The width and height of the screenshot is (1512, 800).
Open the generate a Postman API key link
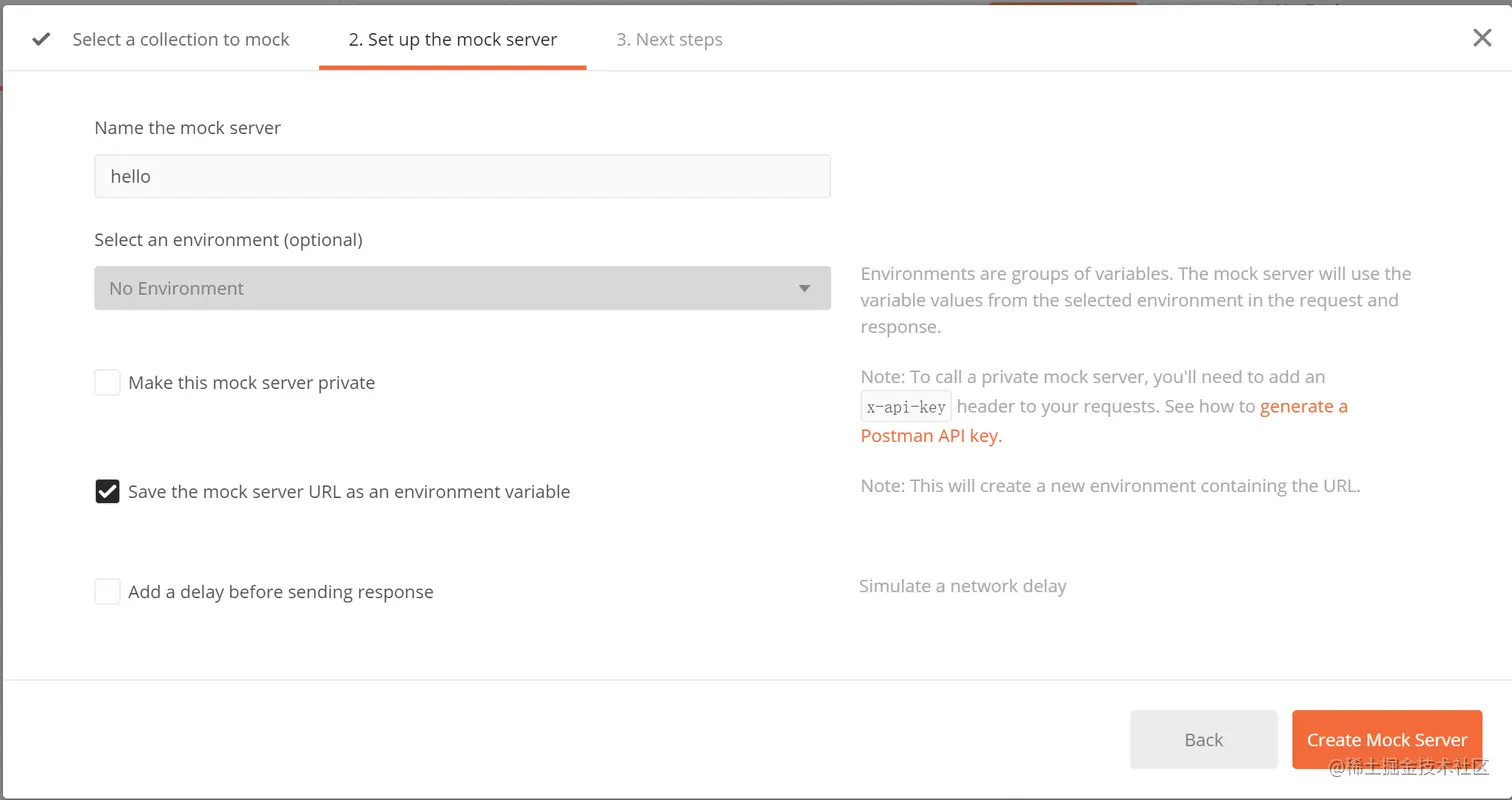1303,407
